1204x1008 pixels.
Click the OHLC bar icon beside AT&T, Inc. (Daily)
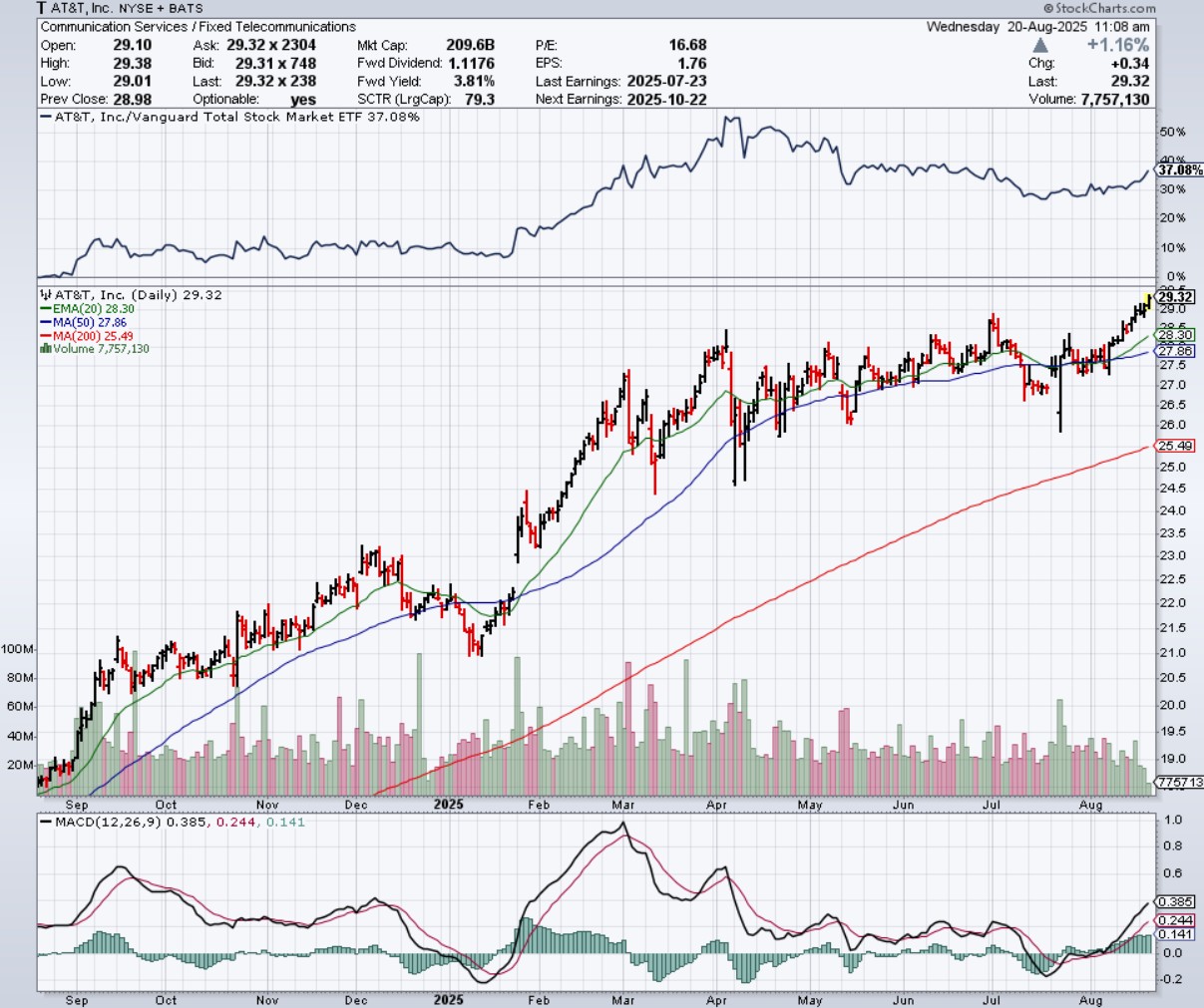(45, 295)
